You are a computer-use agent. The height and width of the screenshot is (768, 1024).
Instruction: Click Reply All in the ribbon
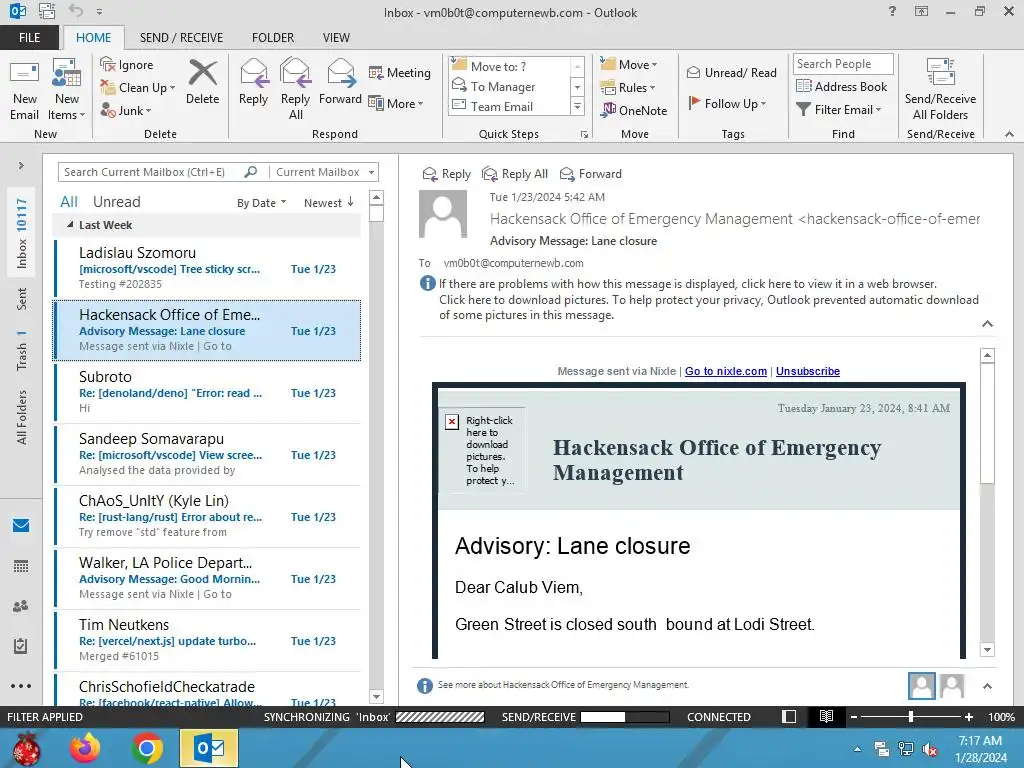click(295, 89)
